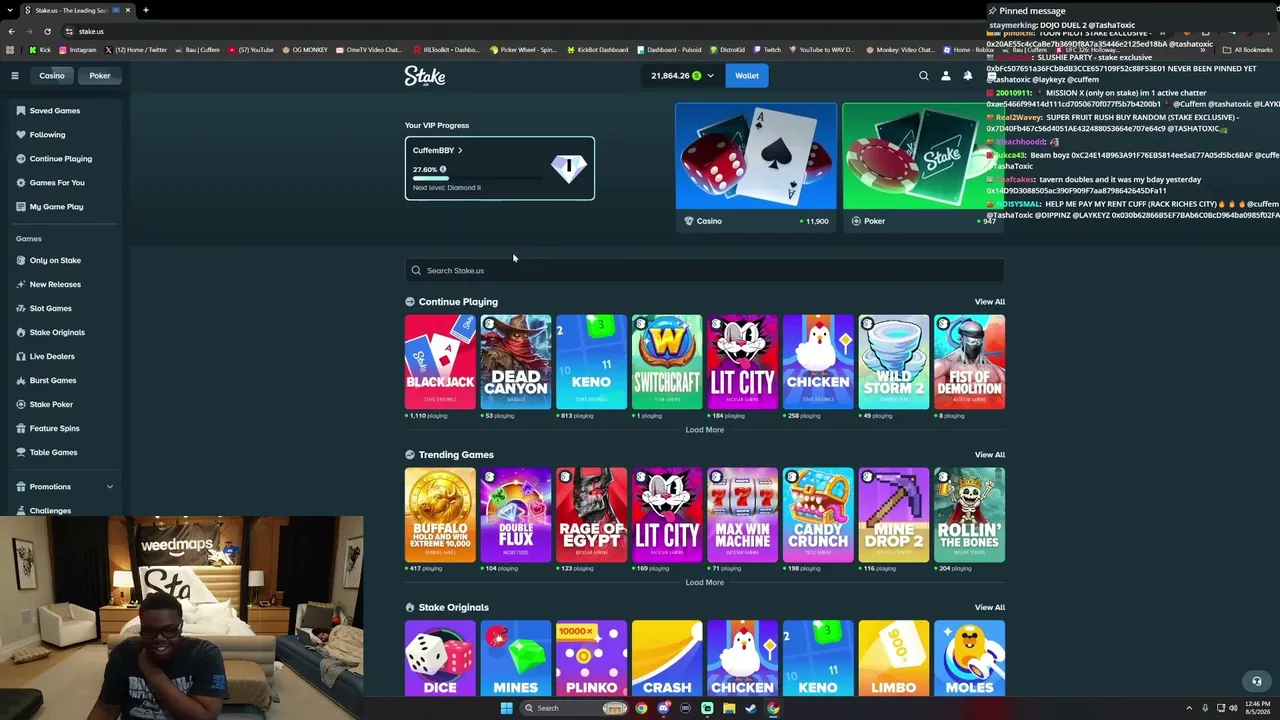
Task: Open the Double Flux game thumbnail
Action: (x=516, y=515)
